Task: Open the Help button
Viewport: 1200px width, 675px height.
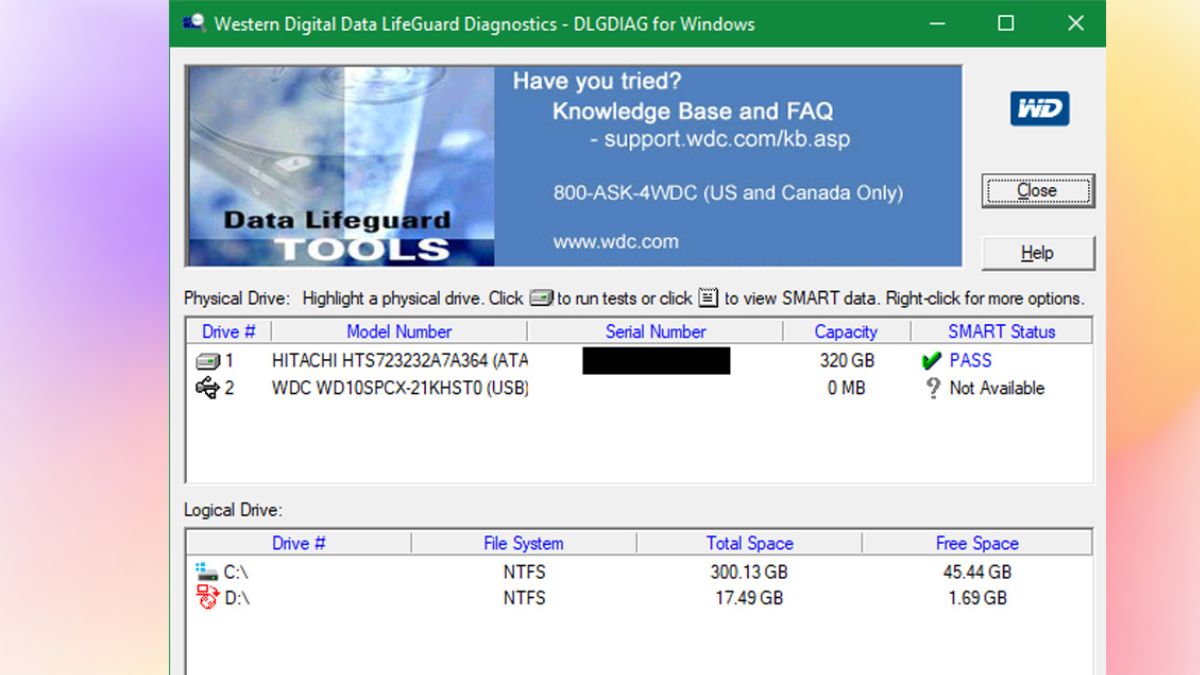Action: coord(1038,253)
